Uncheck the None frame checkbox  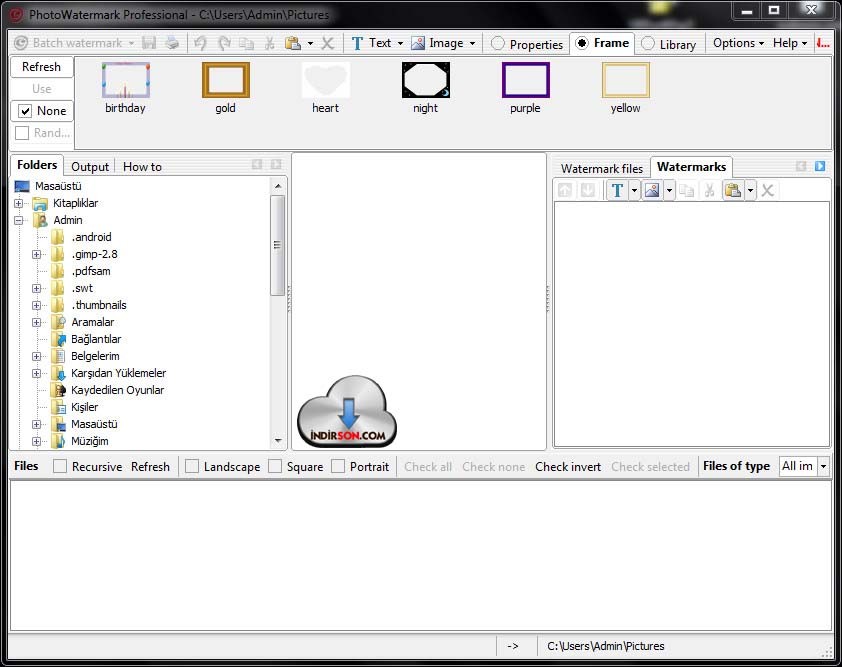point(25,111)
